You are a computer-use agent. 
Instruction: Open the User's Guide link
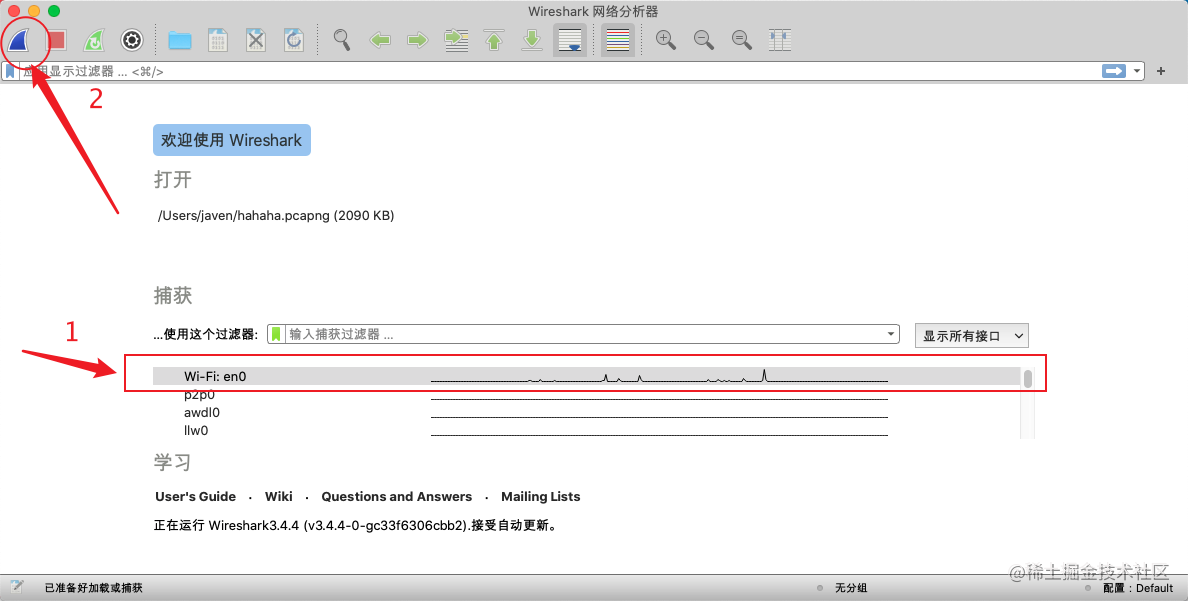point(195,496)
